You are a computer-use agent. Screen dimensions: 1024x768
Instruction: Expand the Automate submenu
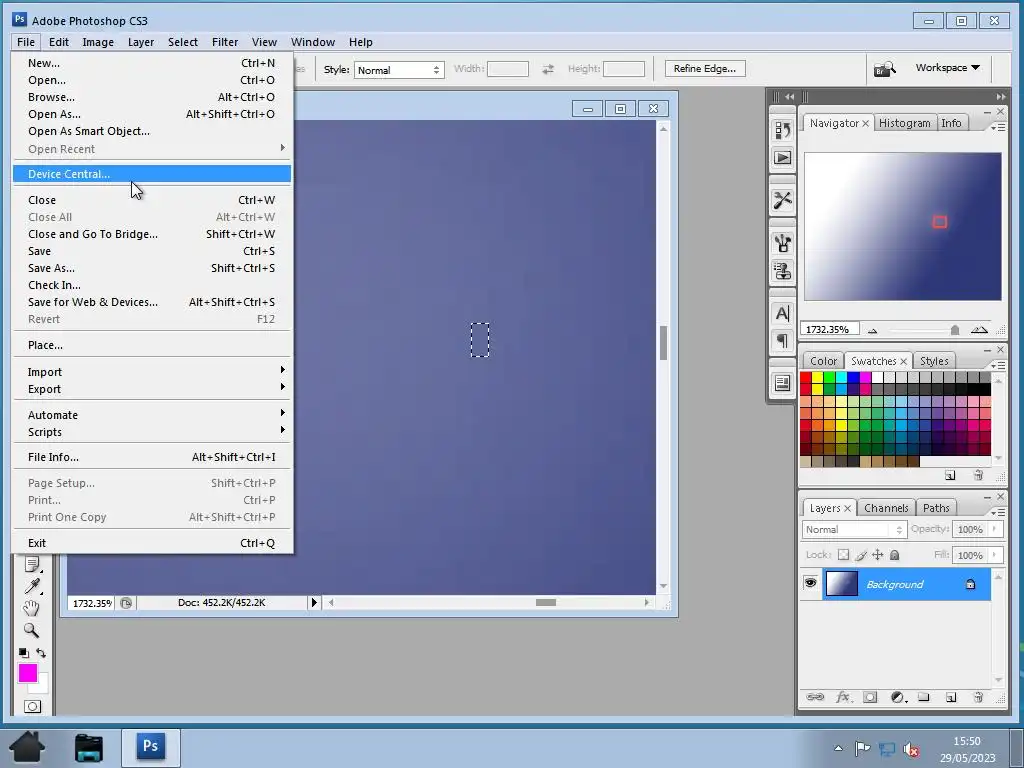click(x=152, y=415)
